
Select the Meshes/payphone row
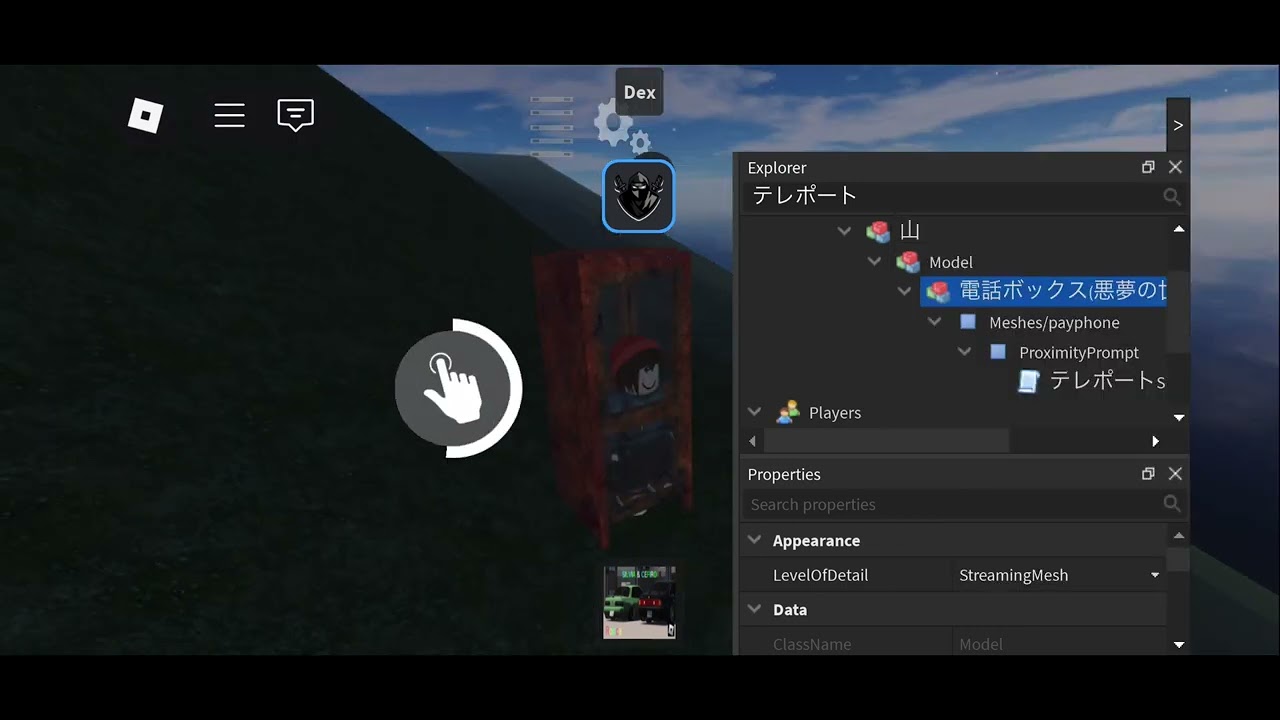[1054, 323]
